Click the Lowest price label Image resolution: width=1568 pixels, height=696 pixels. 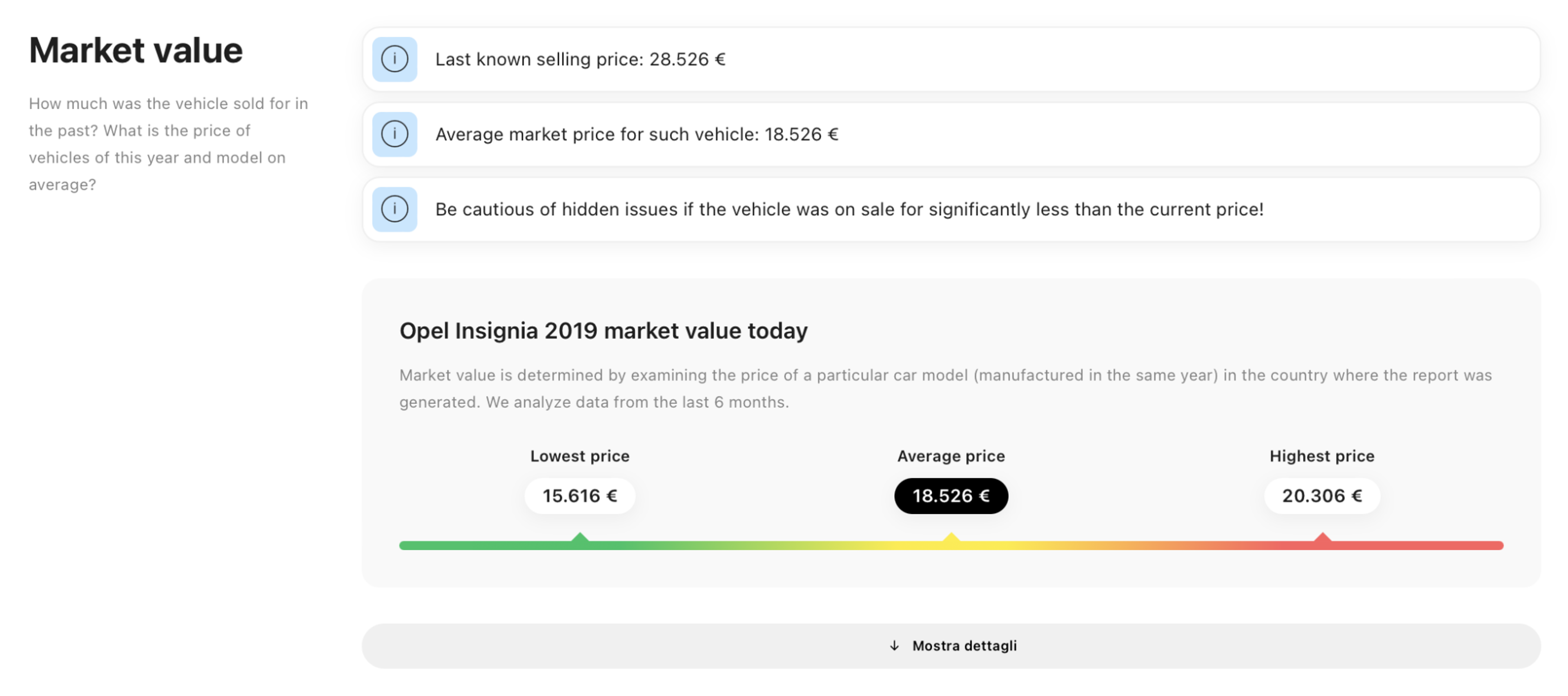(580, 456)
